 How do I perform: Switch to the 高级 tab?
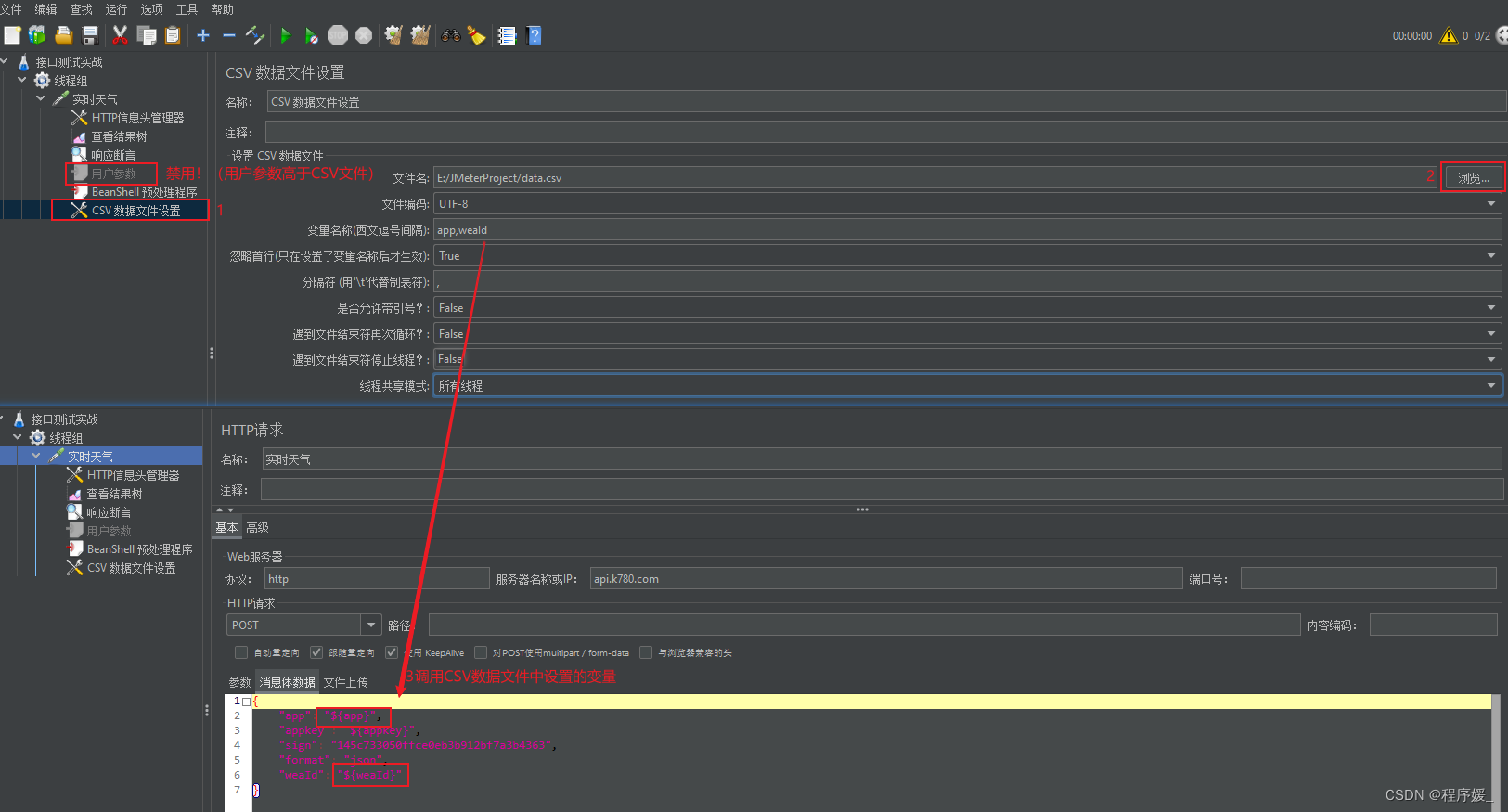pos(258,527)
